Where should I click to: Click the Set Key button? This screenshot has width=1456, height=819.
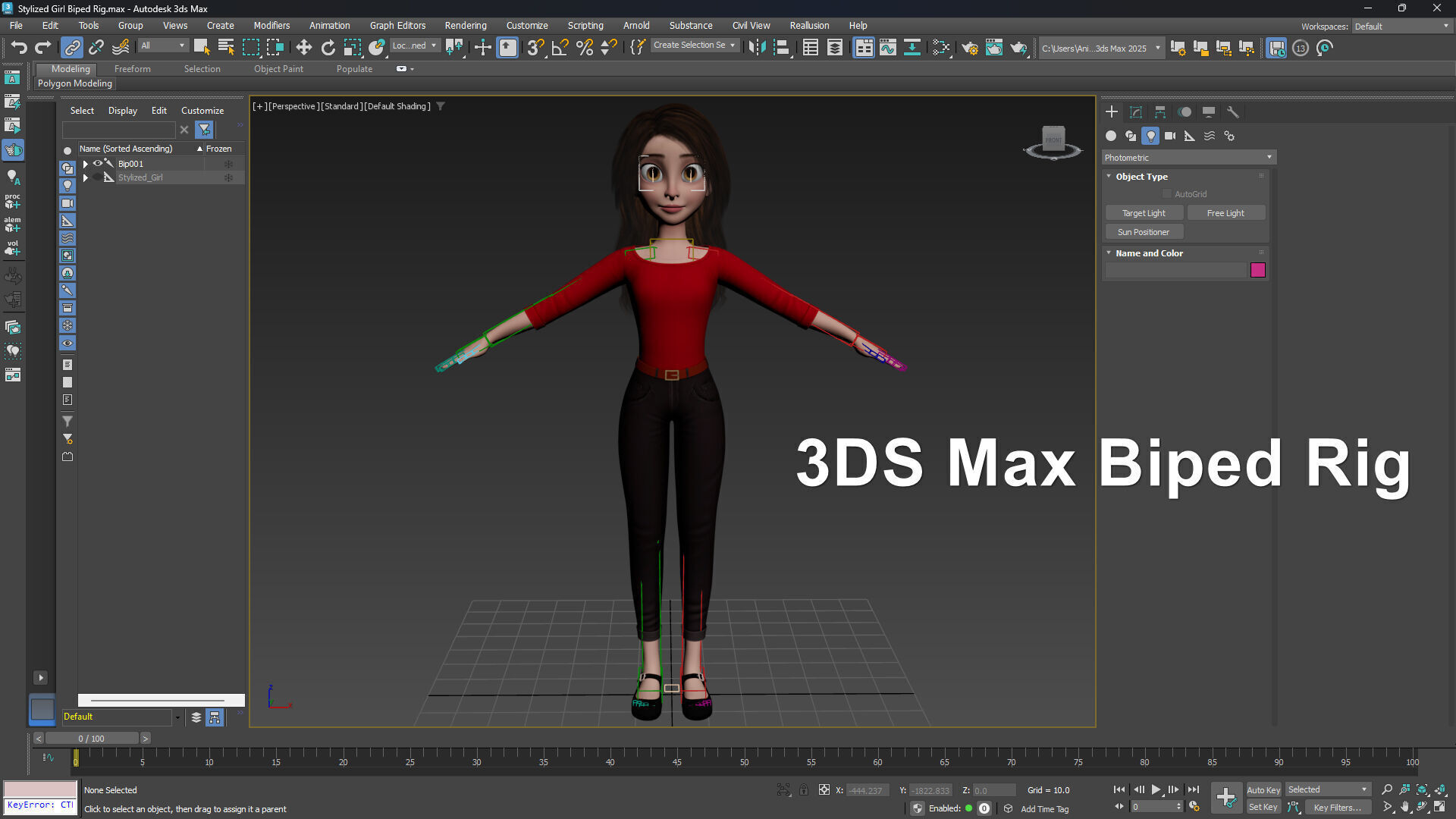[x=1263, y=807]
